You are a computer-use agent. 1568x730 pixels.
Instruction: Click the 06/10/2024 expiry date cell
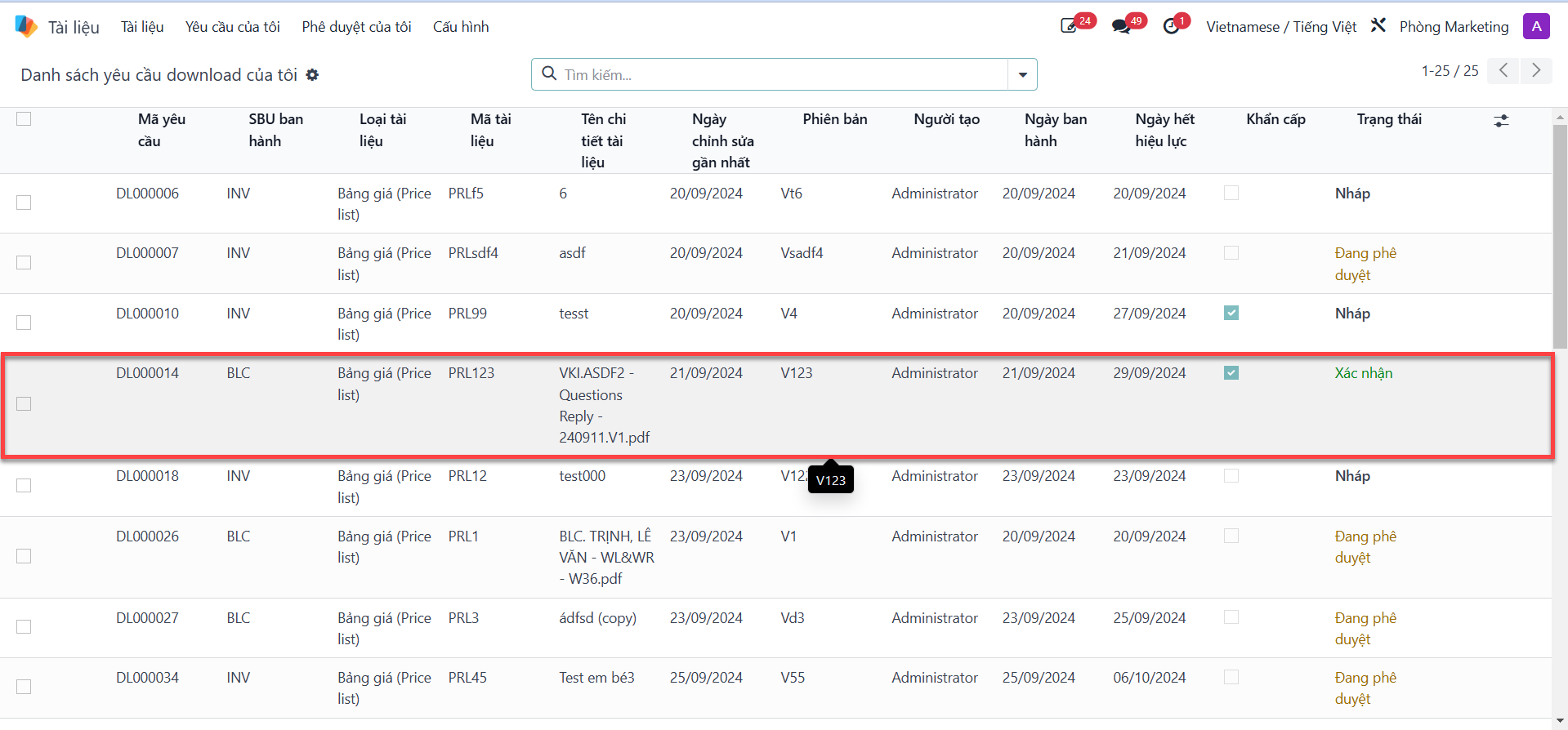(x=1149, y=678)
